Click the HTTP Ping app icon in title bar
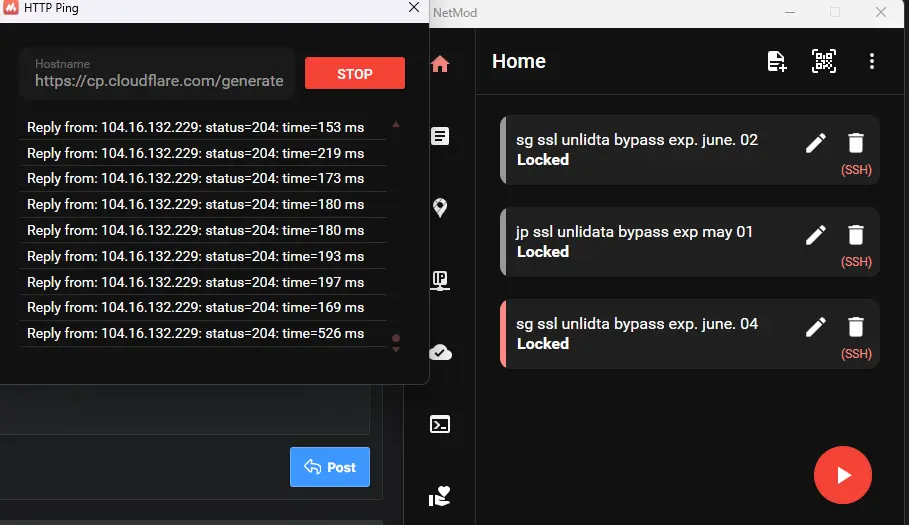This screenshot has width=909, height=525. click(x=10, y=7)
